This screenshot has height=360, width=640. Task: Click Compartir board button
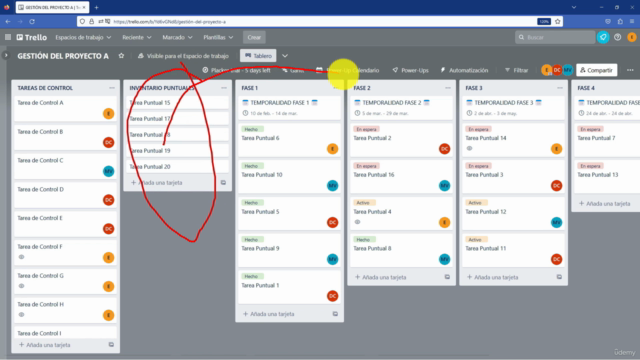point(596,70)
